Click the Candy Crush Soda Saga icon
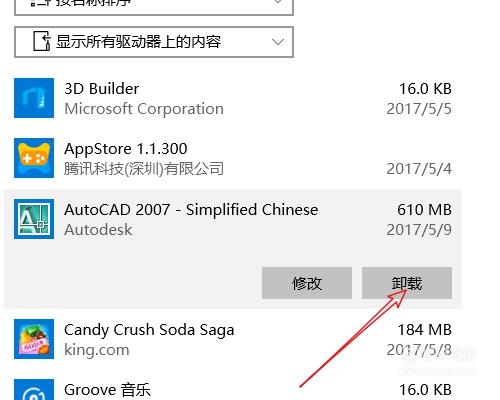 34,339
